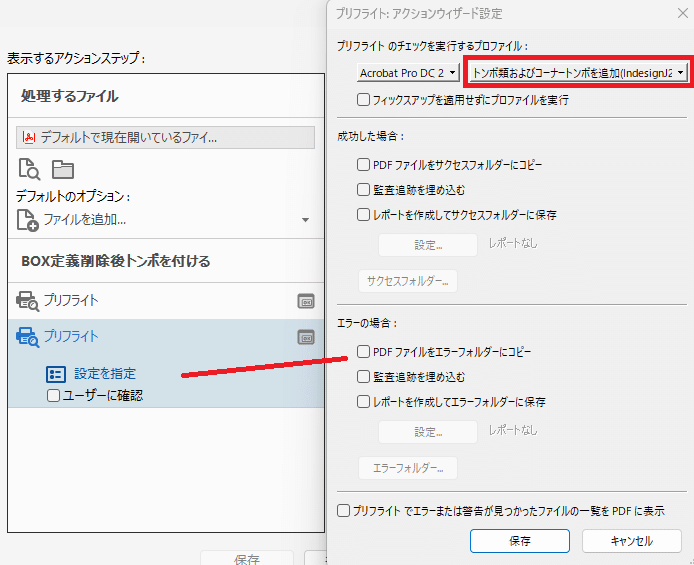The image size is (694, 565).
Task: Click レポートなし text under エラーの場合
Action: coord(513,430)
